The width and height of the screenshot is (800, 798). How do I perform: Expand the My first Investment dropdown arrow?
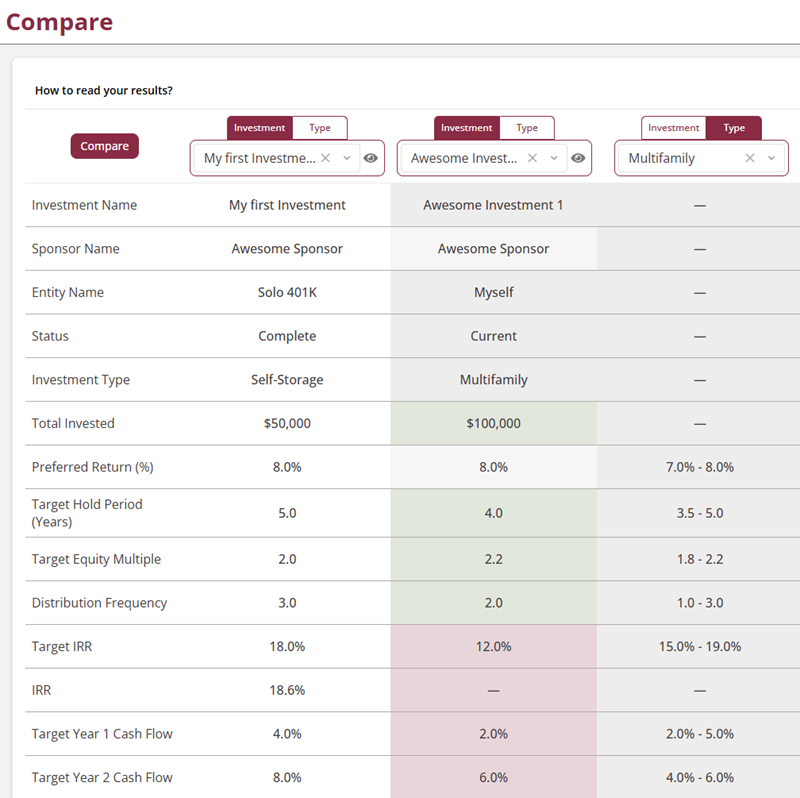(x=347, y=158)
